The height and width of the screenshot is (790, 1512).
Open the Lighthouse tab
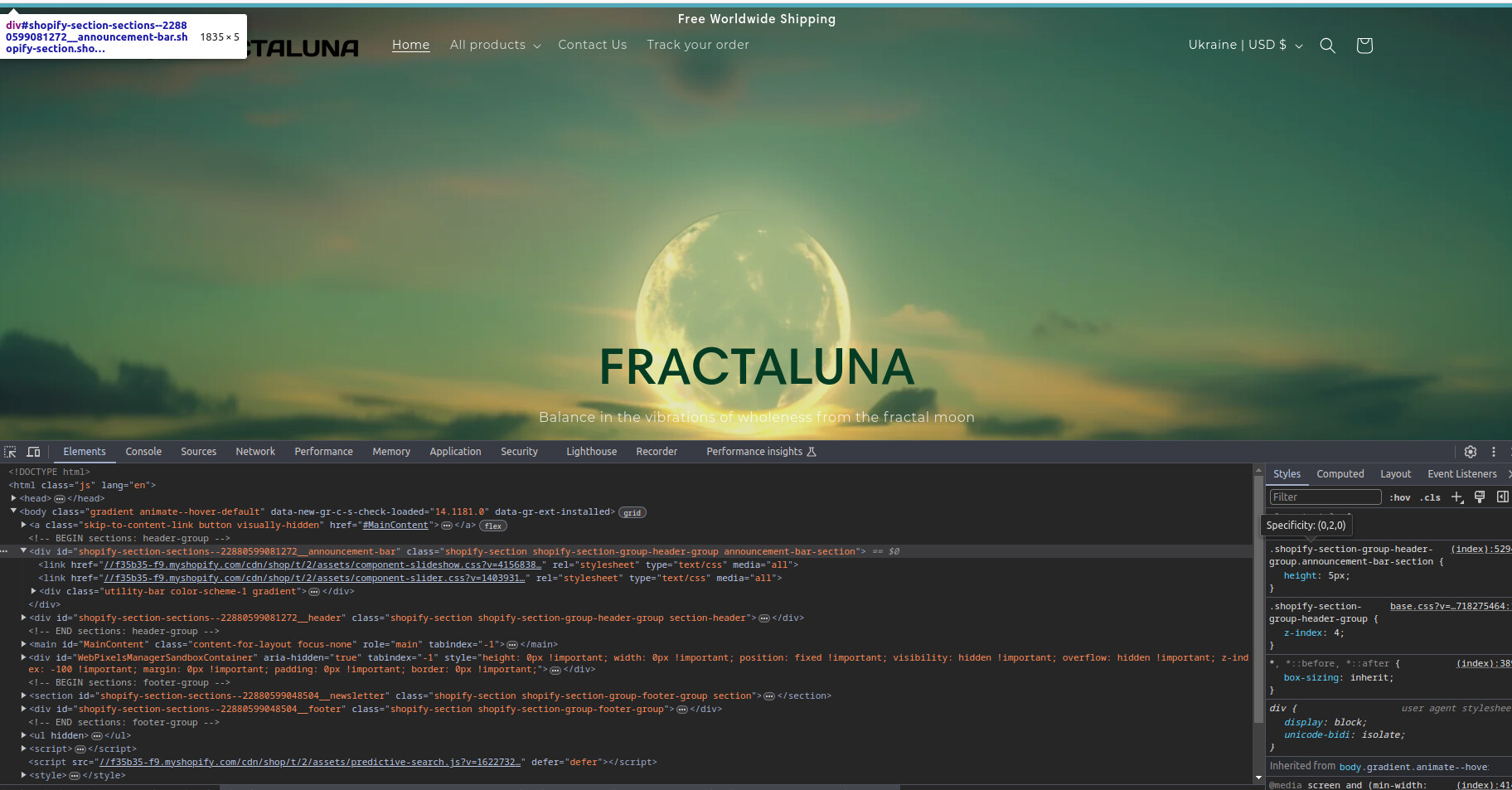[x=591, y=452]
